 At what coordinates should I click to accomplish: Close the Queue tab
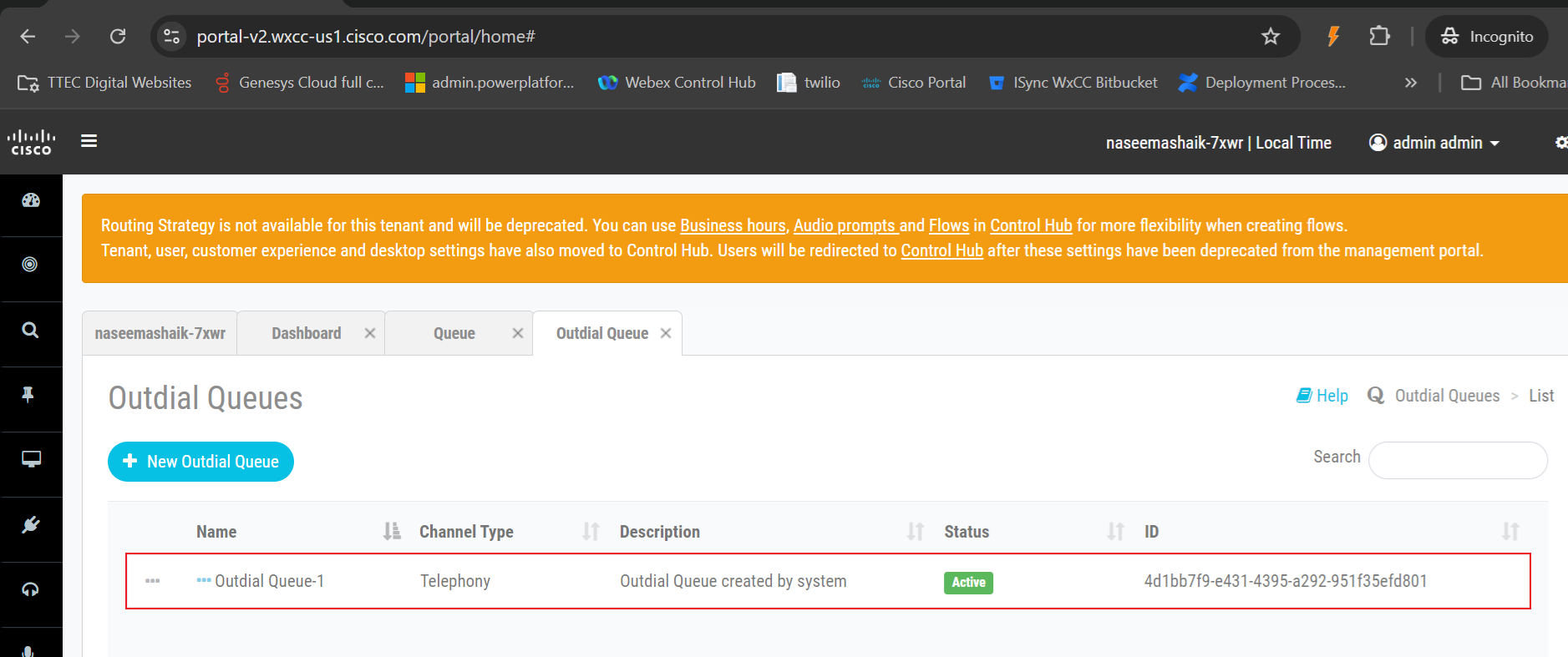pyautogui.click(x=518, y=333)
